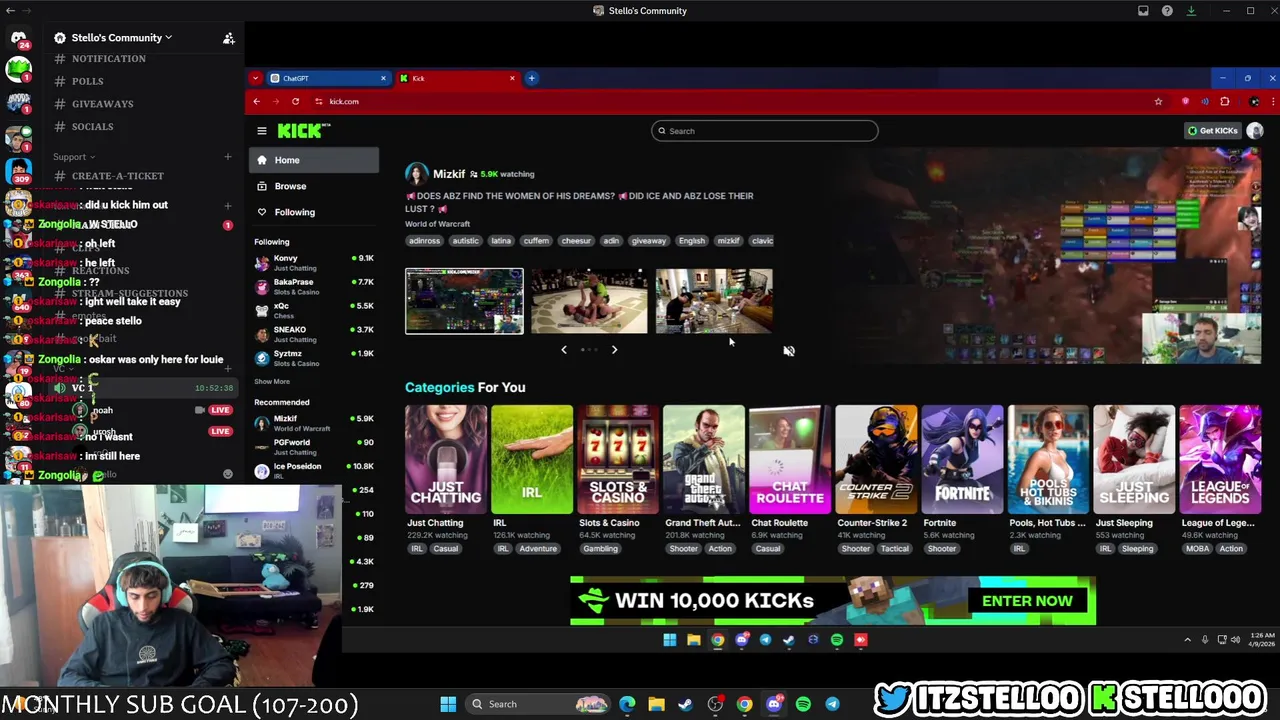Viewport: 1280px width, 720px height.
Task: Click the Windows taskbar Search box
Action: pos(538,704)
